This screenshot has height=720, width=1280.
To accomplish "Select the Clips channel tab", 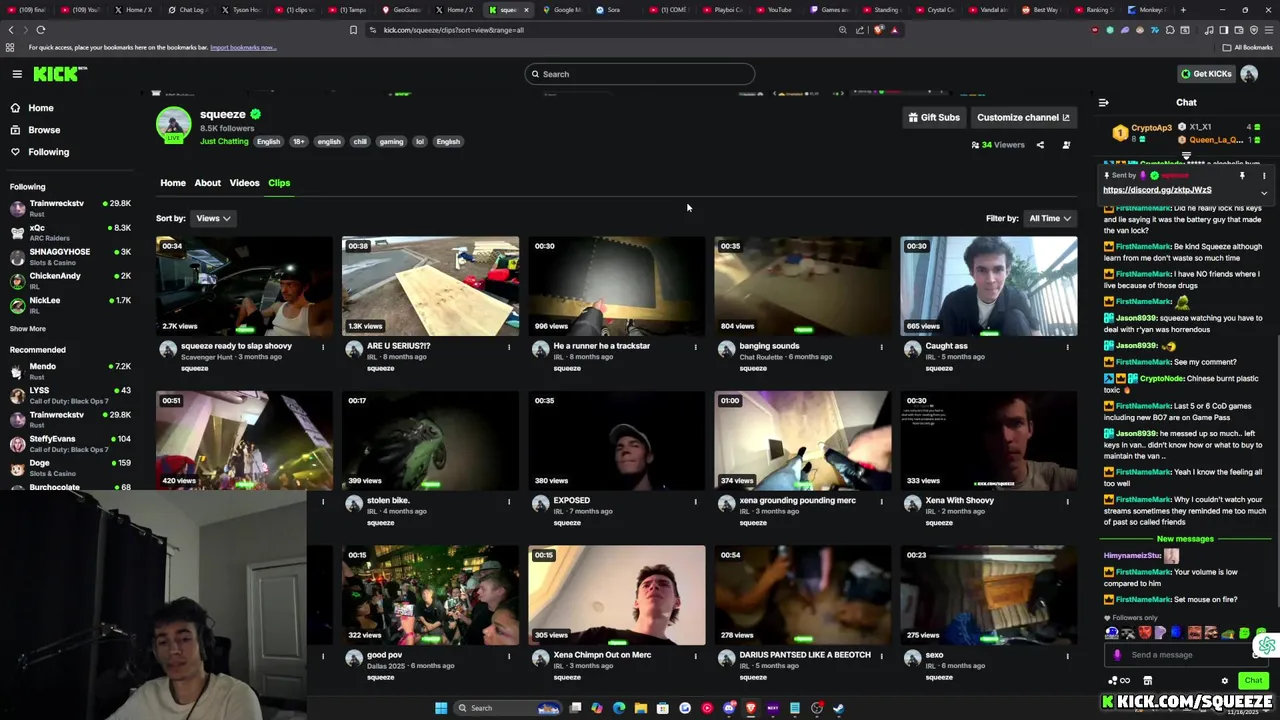I will point(279,183).
